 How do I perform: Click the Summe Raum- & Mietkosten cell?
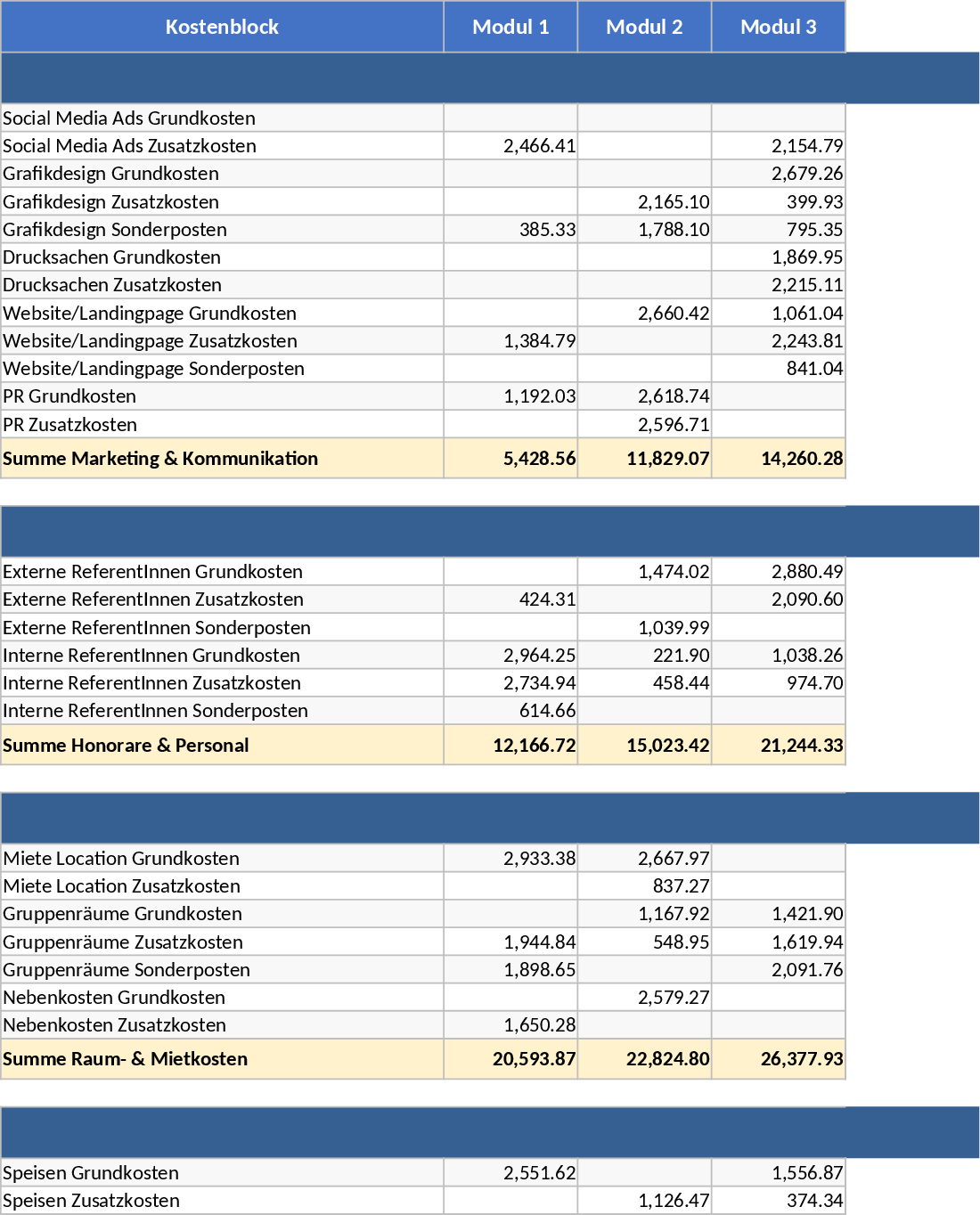pos(126,1059)
